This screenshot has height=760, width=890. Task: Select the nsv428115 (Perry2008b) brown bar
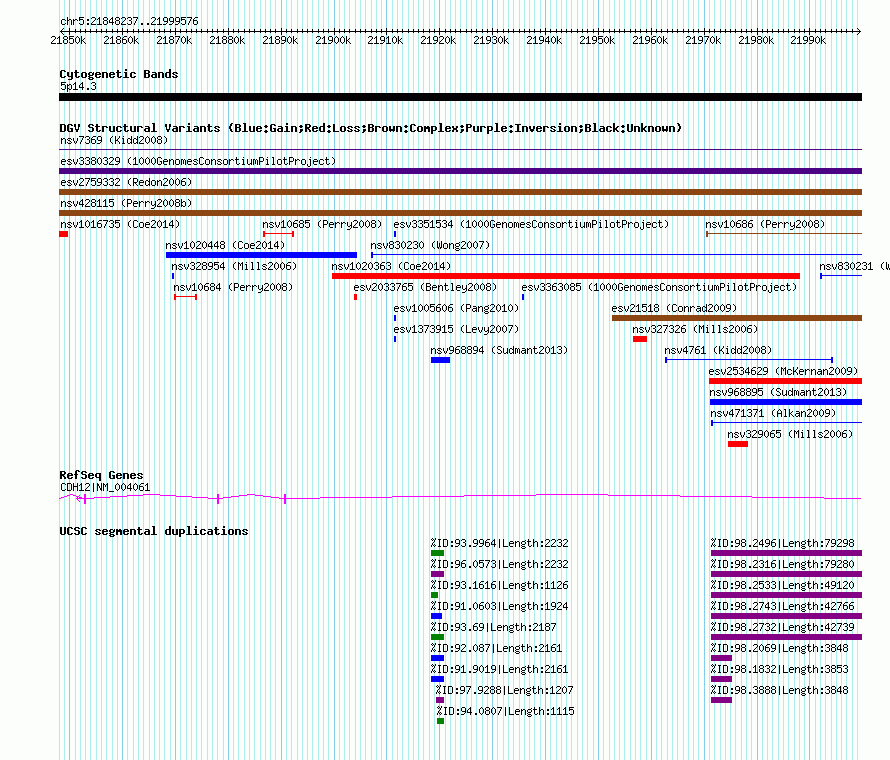pos(460,213)
